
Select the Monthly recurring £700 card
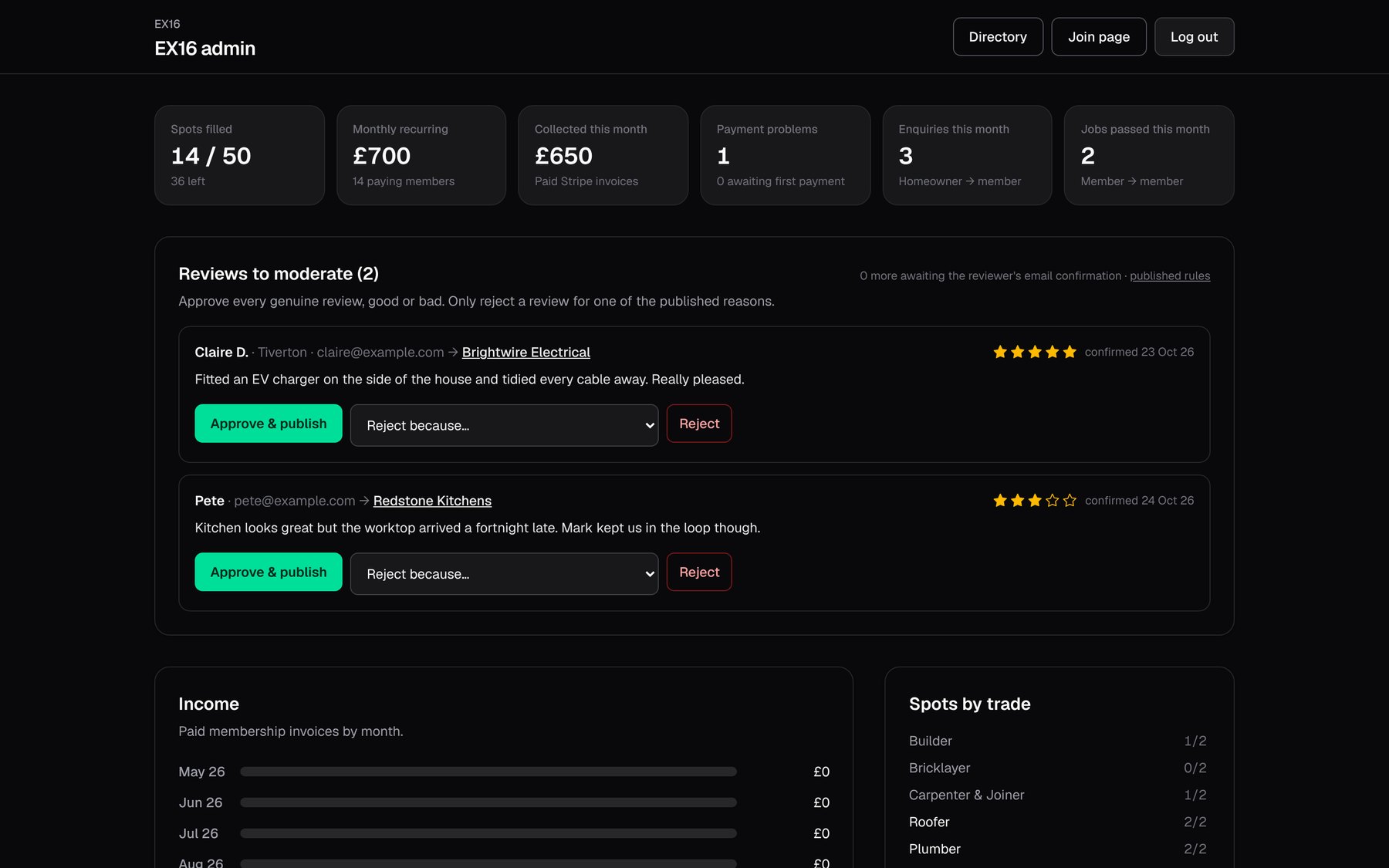tap(421, 155)
